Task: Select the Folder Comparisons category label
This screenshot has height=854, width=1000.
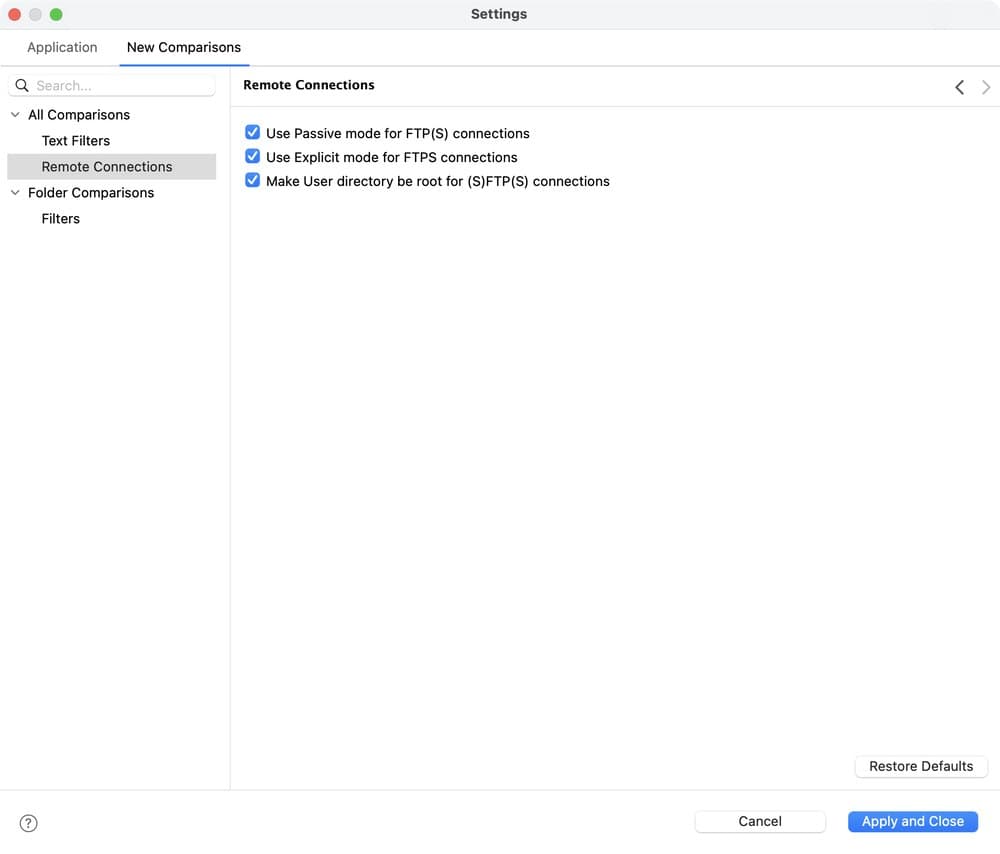Action: (91, 193)
